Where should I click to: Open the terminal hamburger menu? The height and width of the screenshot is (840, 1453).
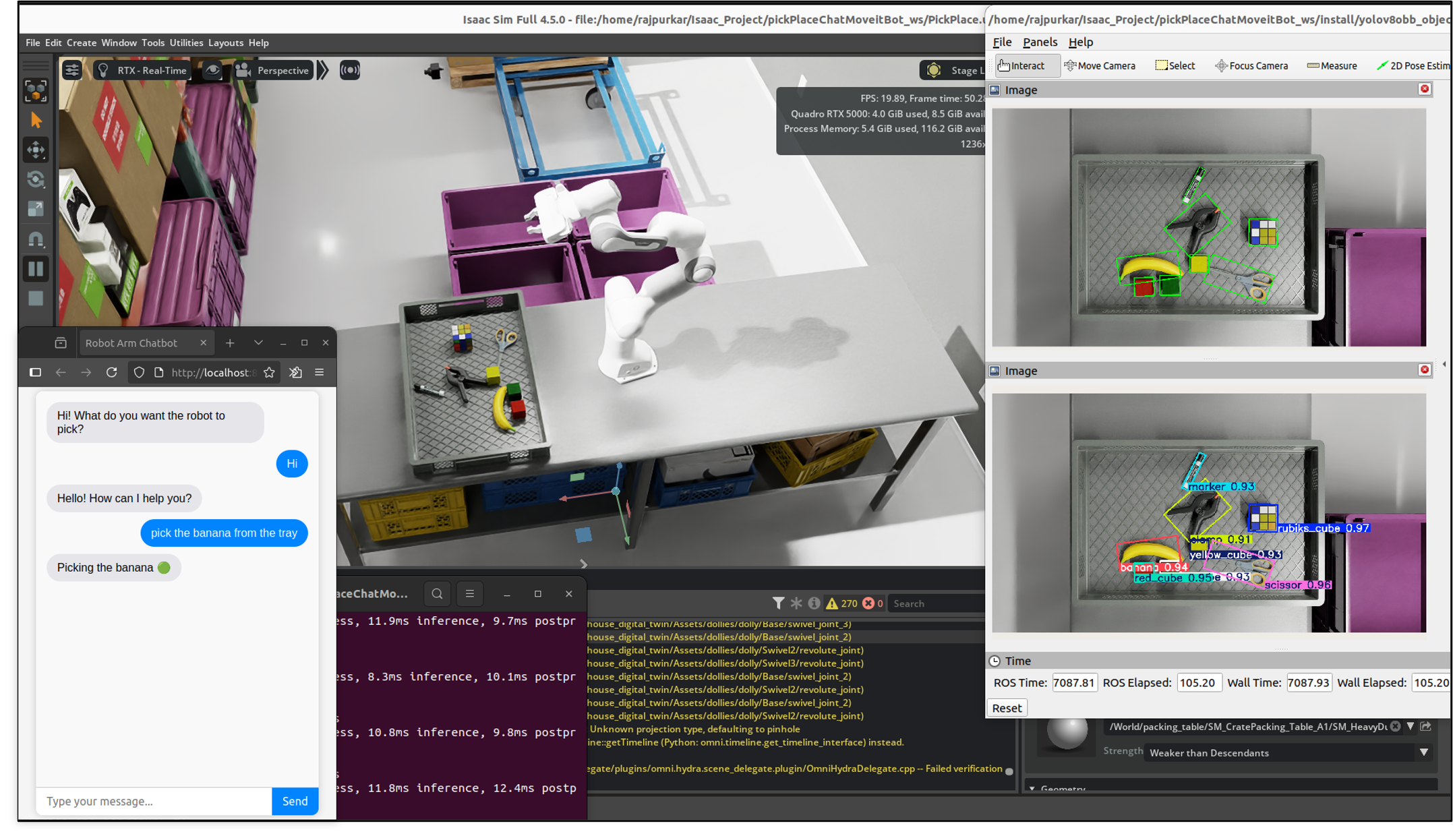coord(470,594)
